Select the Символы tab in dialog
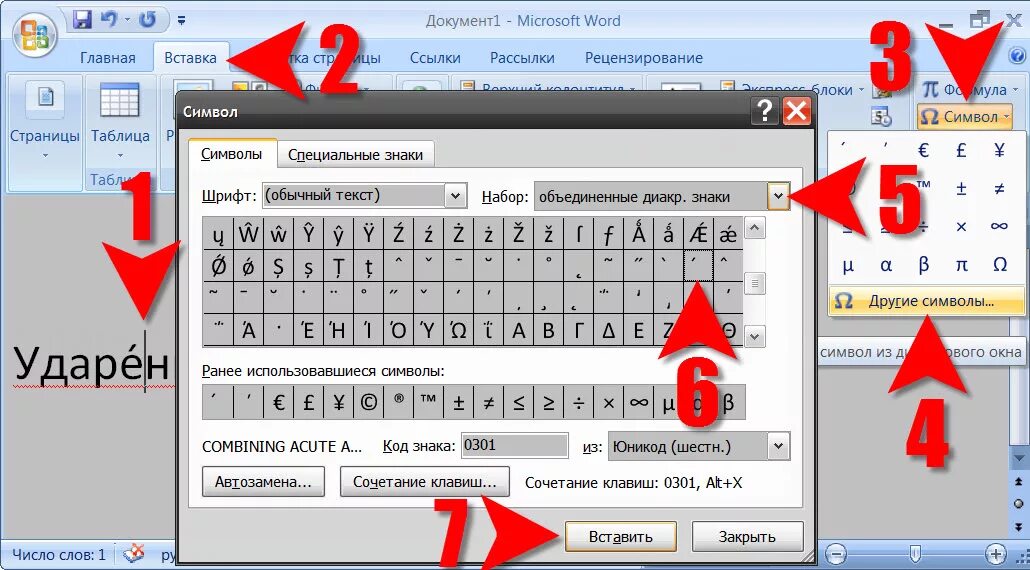The height and width of the screenshot is (570, 1030). click(x=232, y=154)
